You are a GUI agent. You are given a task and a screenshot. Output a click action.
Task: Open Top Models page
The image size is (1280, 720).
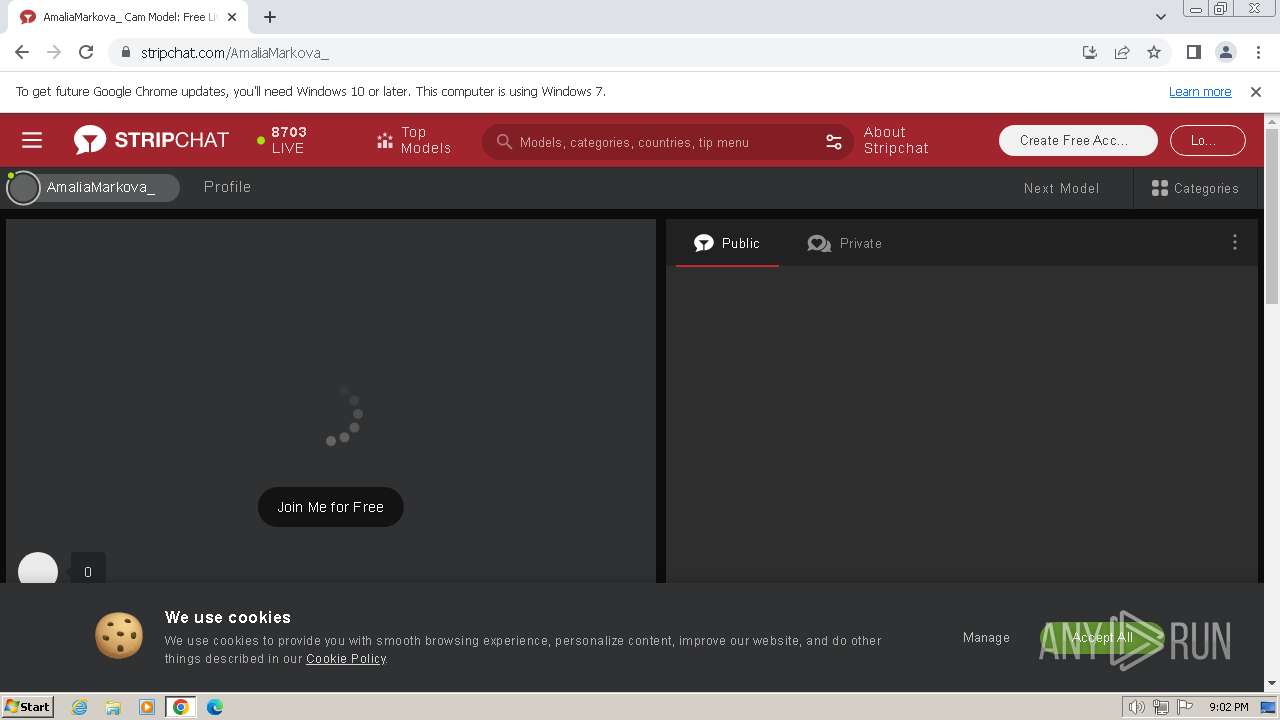point(414,140)
